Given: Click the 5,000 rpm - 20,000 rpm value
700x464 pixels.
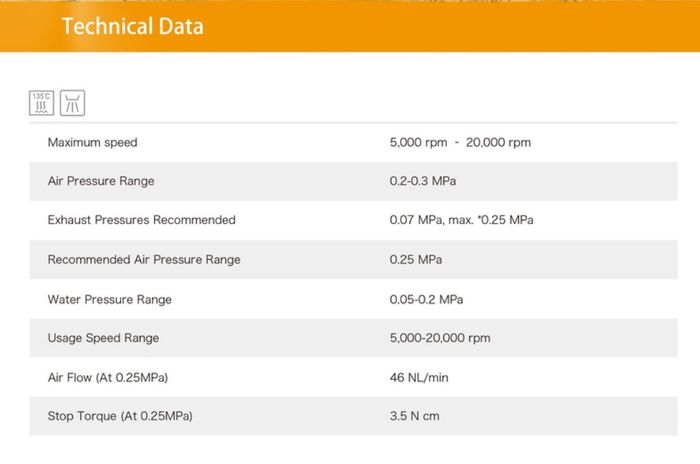Looking at the screenshot, I should pos(460,143).
